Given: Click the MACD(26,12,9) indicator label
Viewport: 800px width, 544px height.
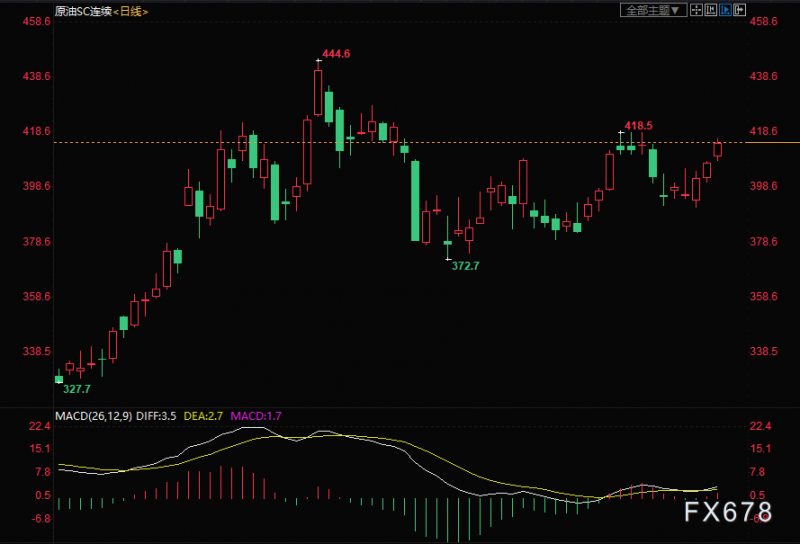Looking at the screenshot, I should click(x=93, y=416).
